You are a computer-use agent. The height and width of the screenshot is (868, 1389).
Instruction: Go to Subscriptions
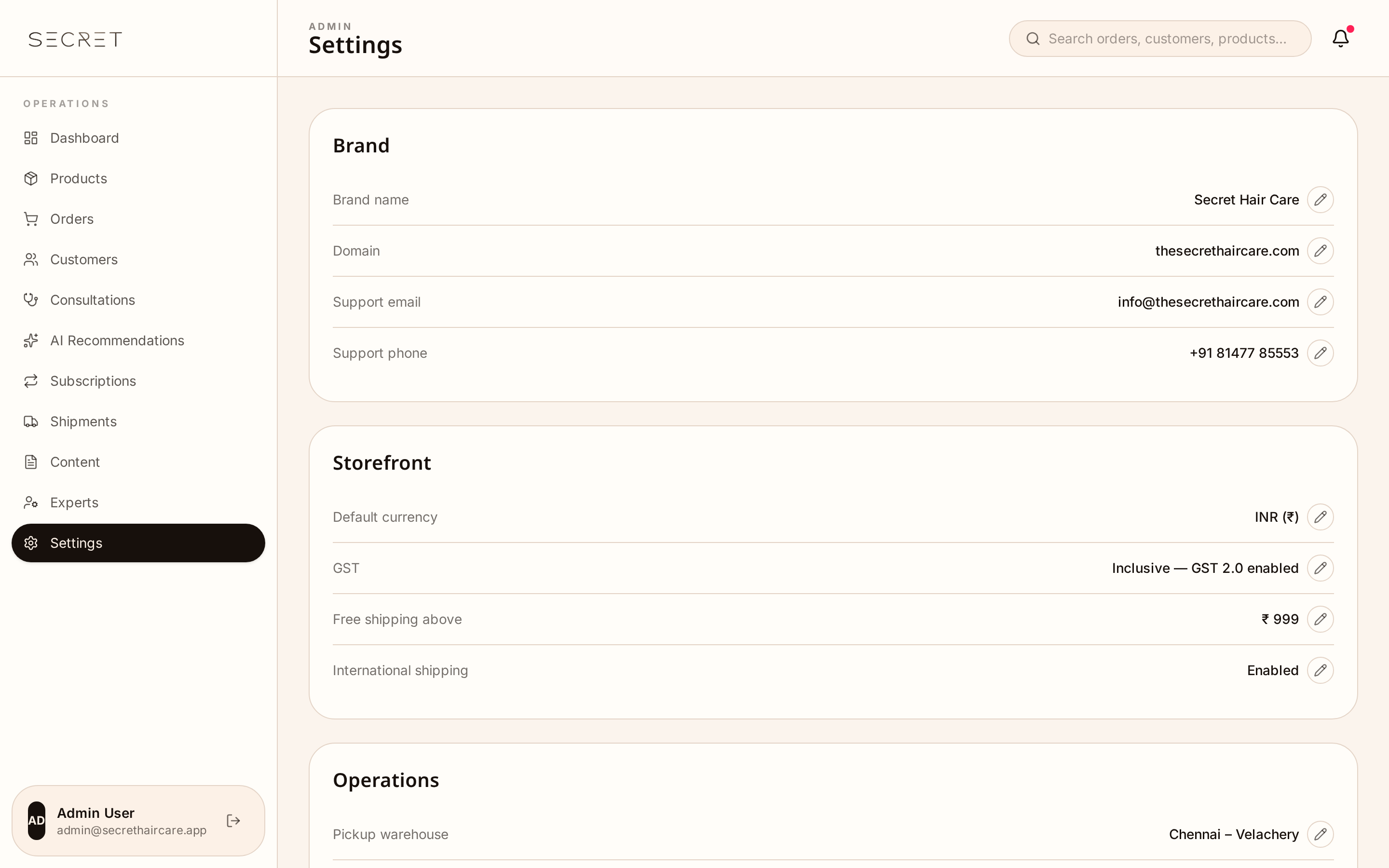pos(138,380)
